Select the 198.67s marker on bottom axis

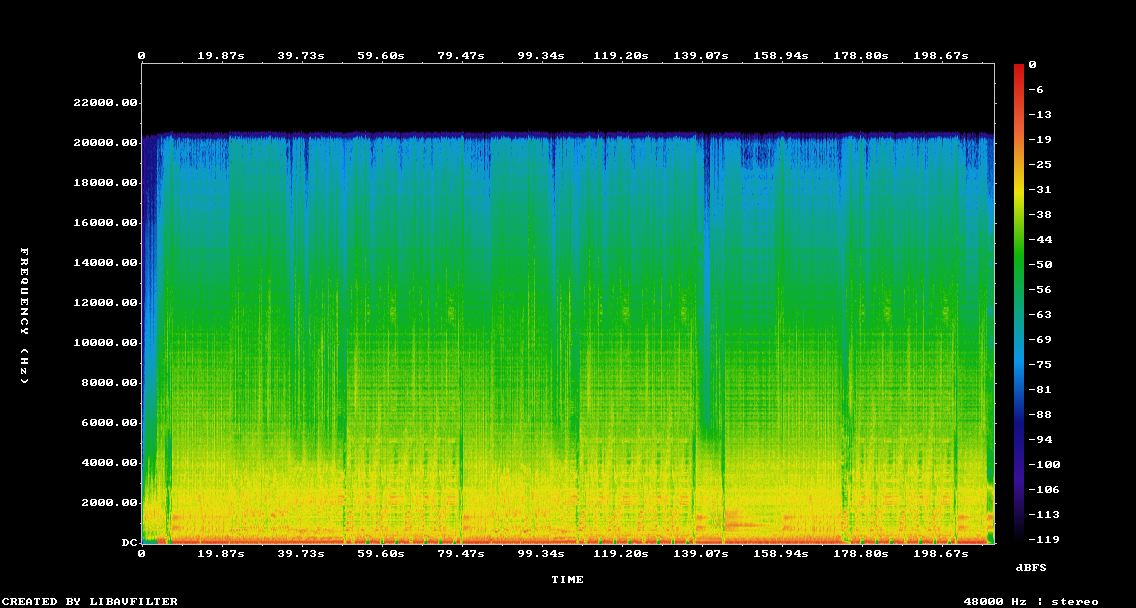tap(940, 554)
